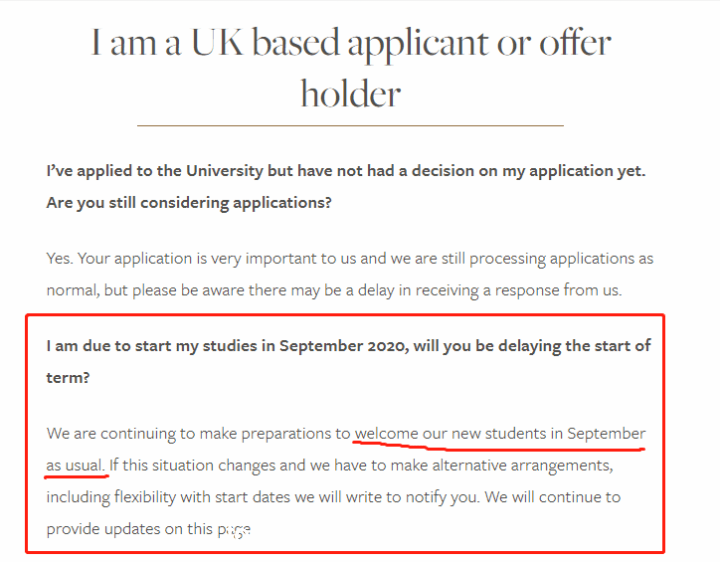The image size is (720, 562).
Task: Click the 'I am a UK based applicant' heading
Action: tap(351, 67)
